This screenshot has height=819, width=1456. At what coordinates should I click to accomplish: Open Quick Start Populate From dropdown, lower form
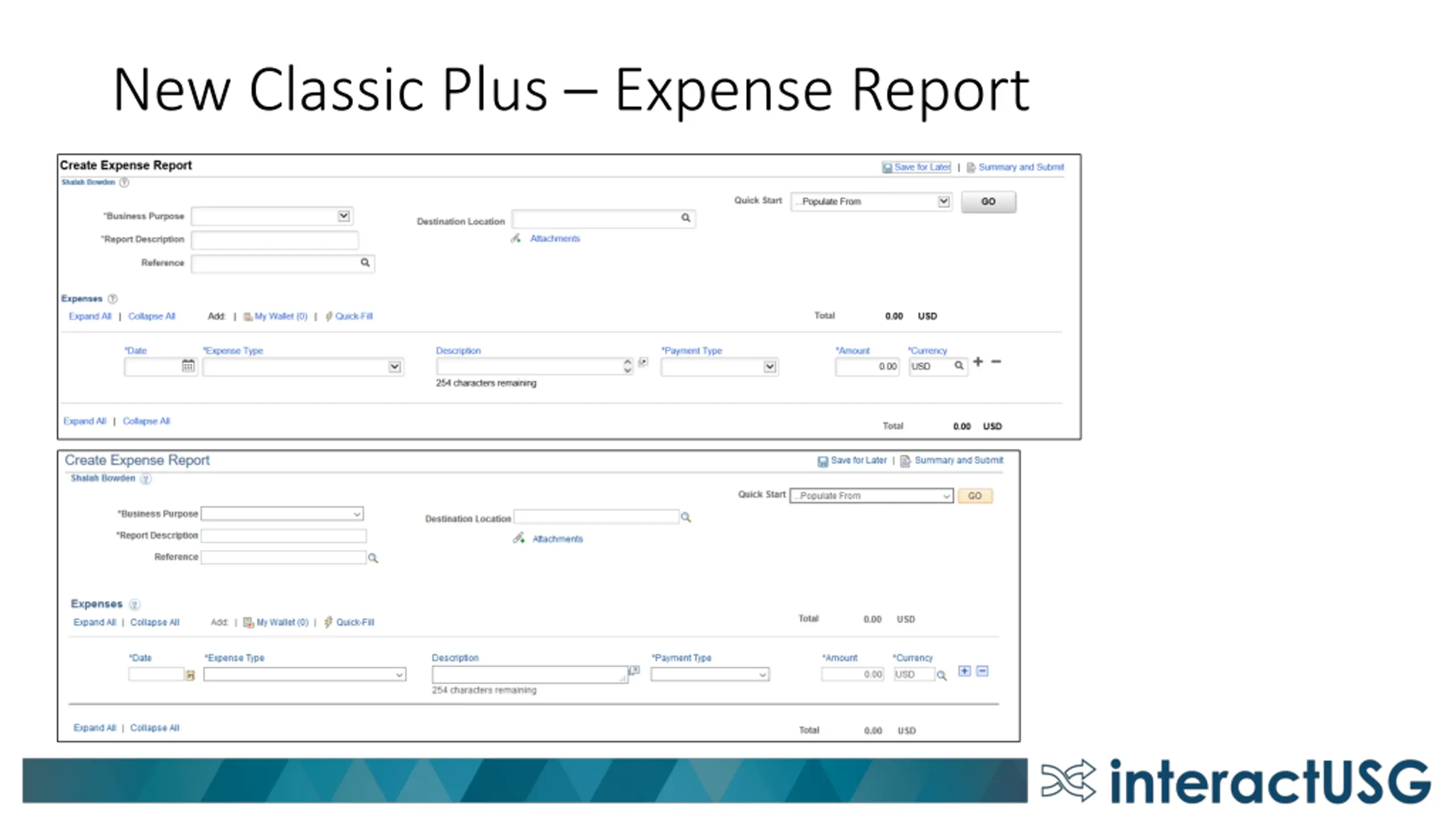871,496
